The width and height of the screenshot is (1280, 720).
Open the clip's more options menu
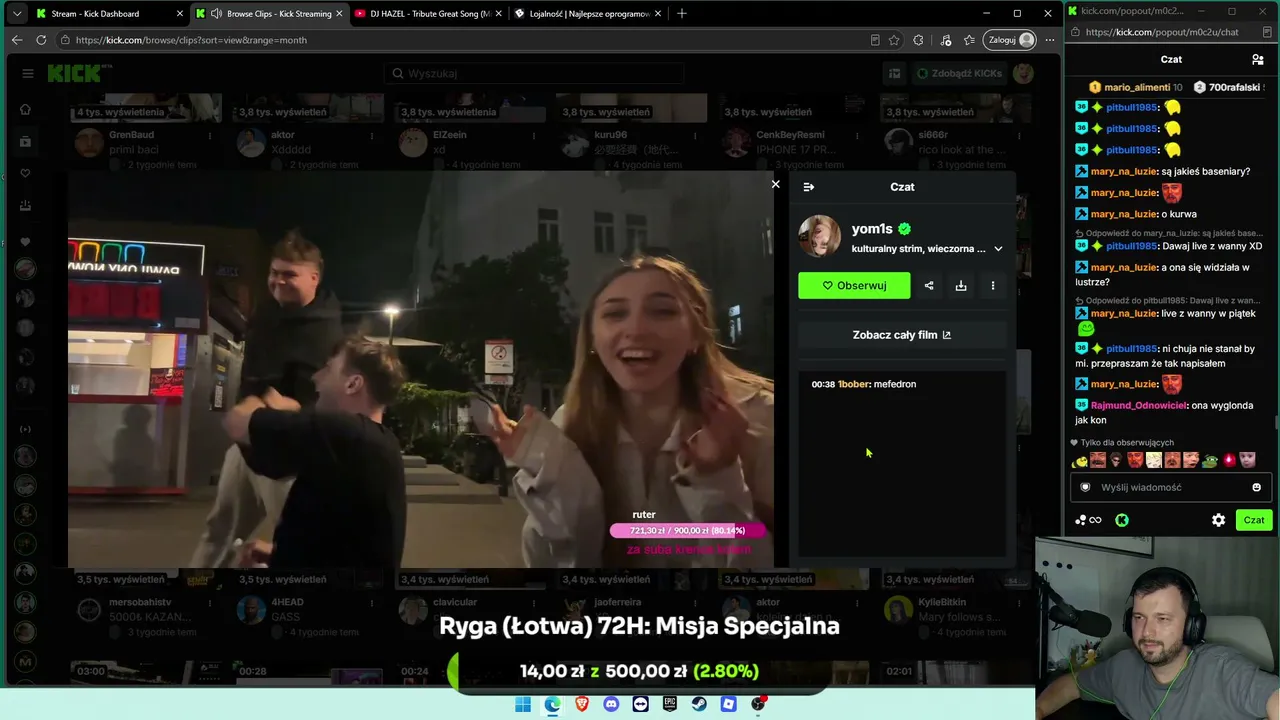pos(993,285)
